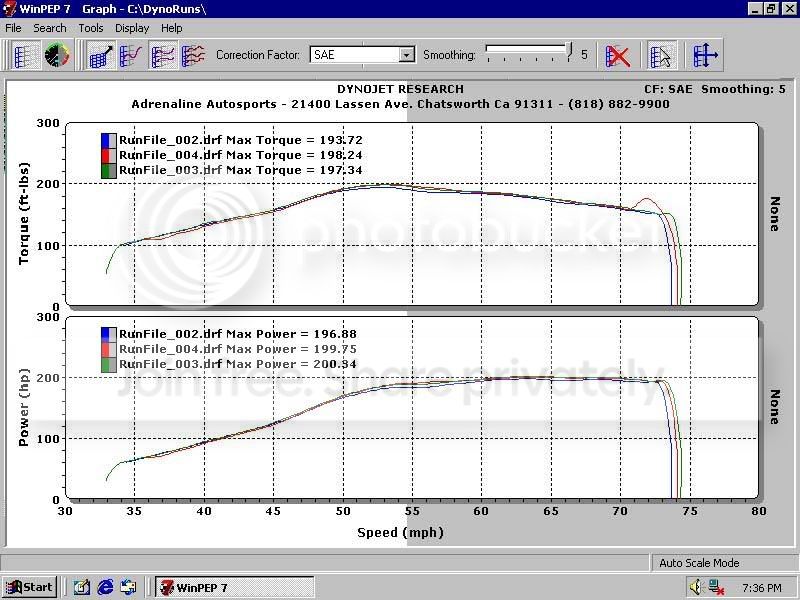Click the WinPEP 7 taskbar button
This screenshot has width=800, height=600.
pos(235,587)
